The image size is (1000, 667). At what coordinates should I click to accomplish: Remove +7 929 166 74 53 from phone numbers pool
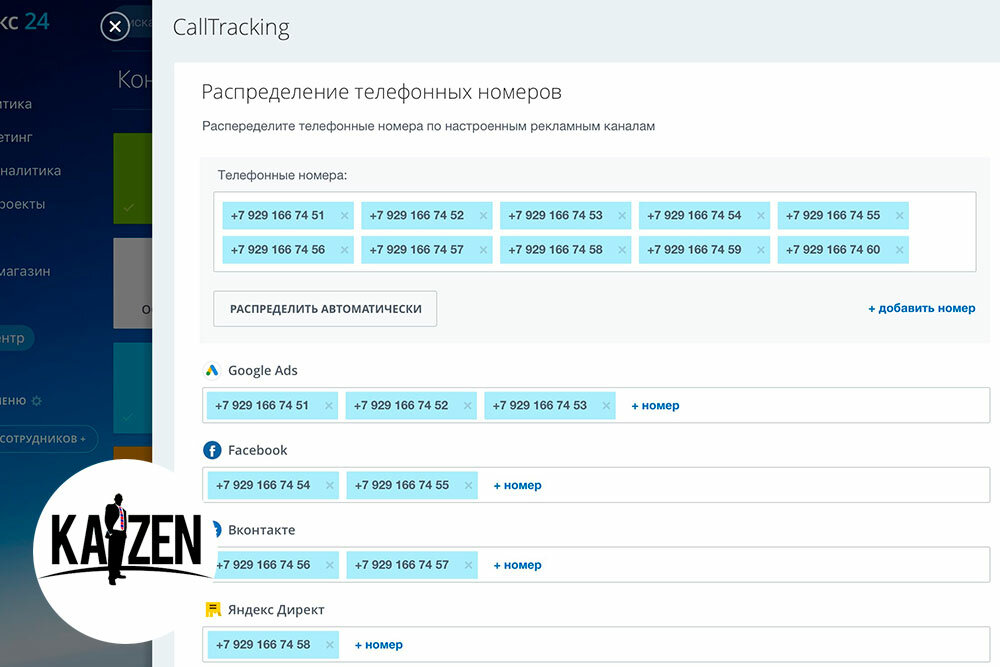click(622, 216)
